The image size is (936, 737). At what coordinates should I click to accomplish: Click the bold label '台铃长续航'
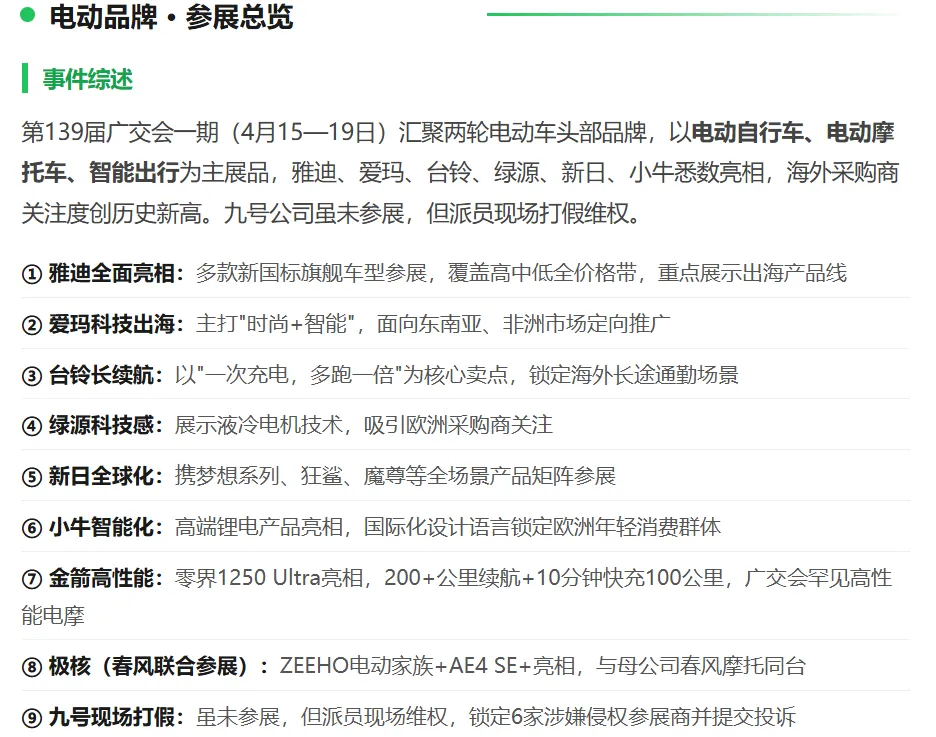click(x=101, y=375)
